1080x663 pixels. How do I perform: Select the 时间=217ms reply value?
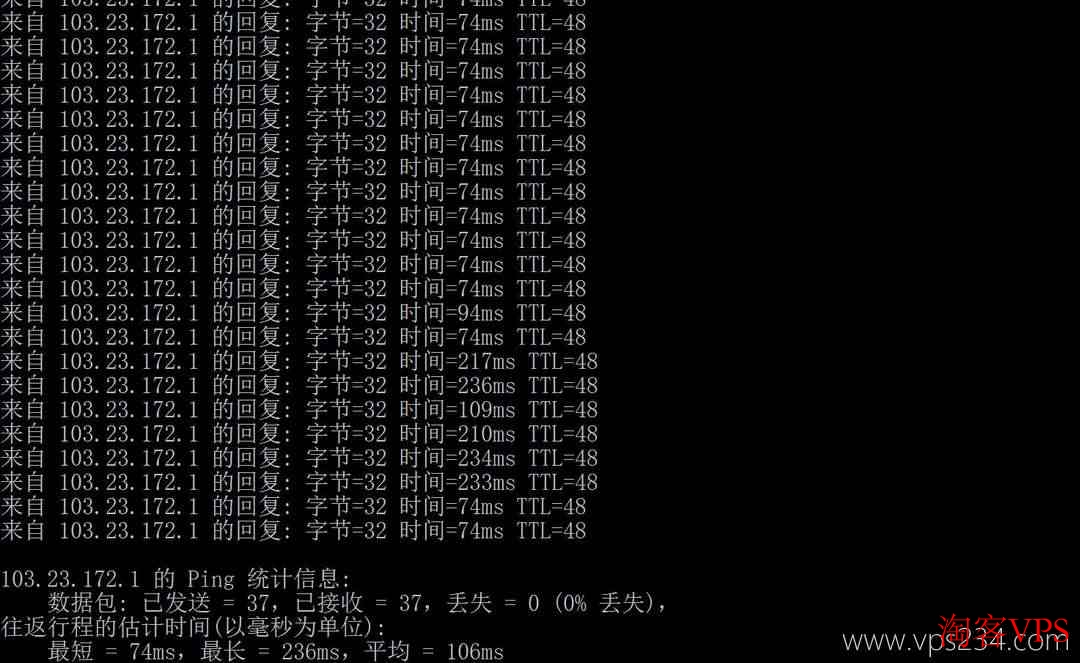[457, 361]
